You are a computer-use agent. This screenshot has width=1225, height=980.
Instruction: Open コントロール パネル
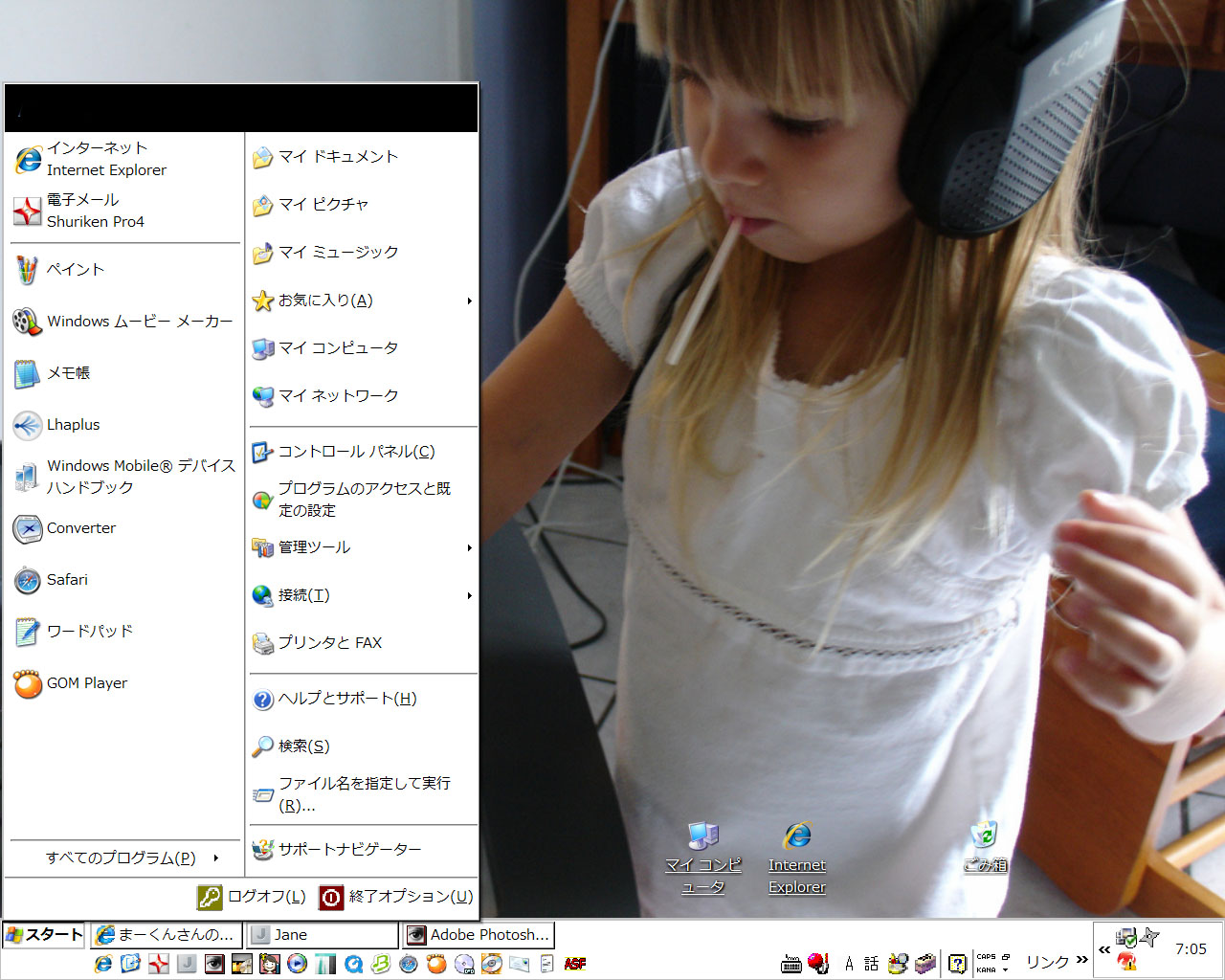pos(363,452)
